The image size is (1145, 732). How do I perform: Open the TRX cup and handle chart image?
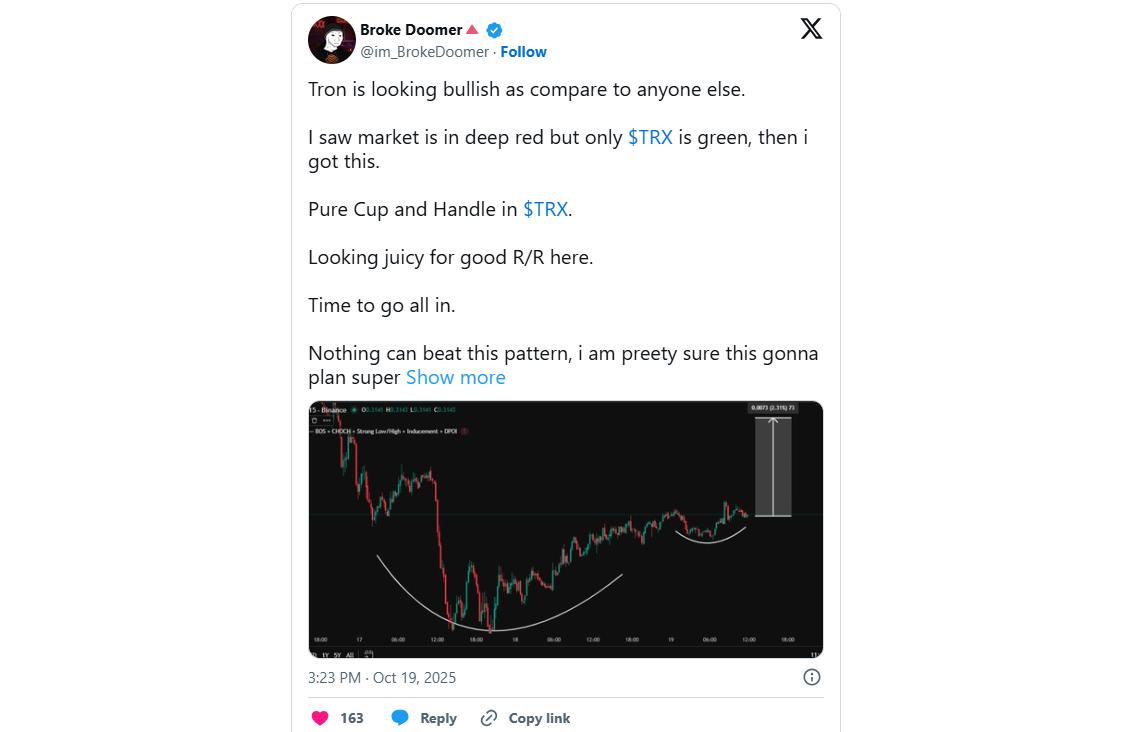point(566,529)
